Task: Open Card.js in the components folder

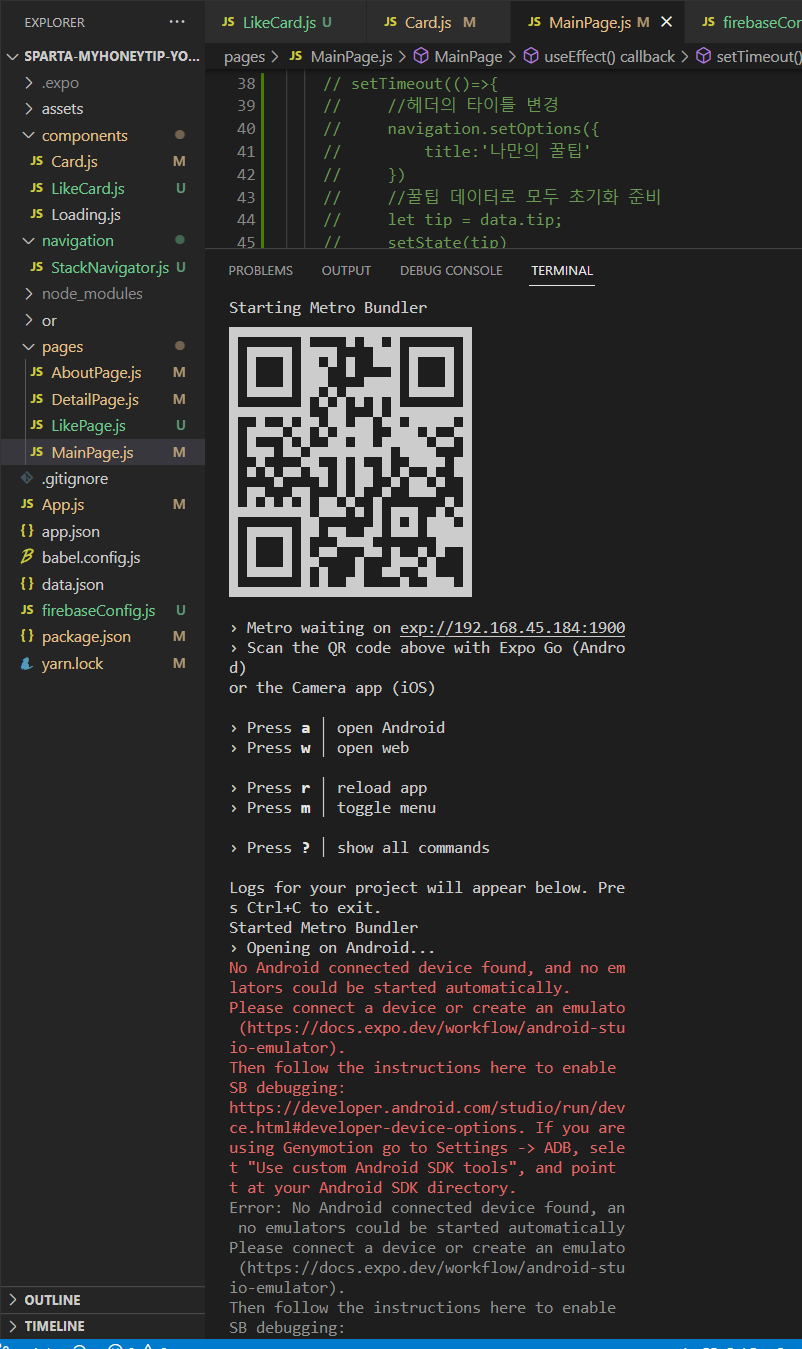Action: click(102, 162)
